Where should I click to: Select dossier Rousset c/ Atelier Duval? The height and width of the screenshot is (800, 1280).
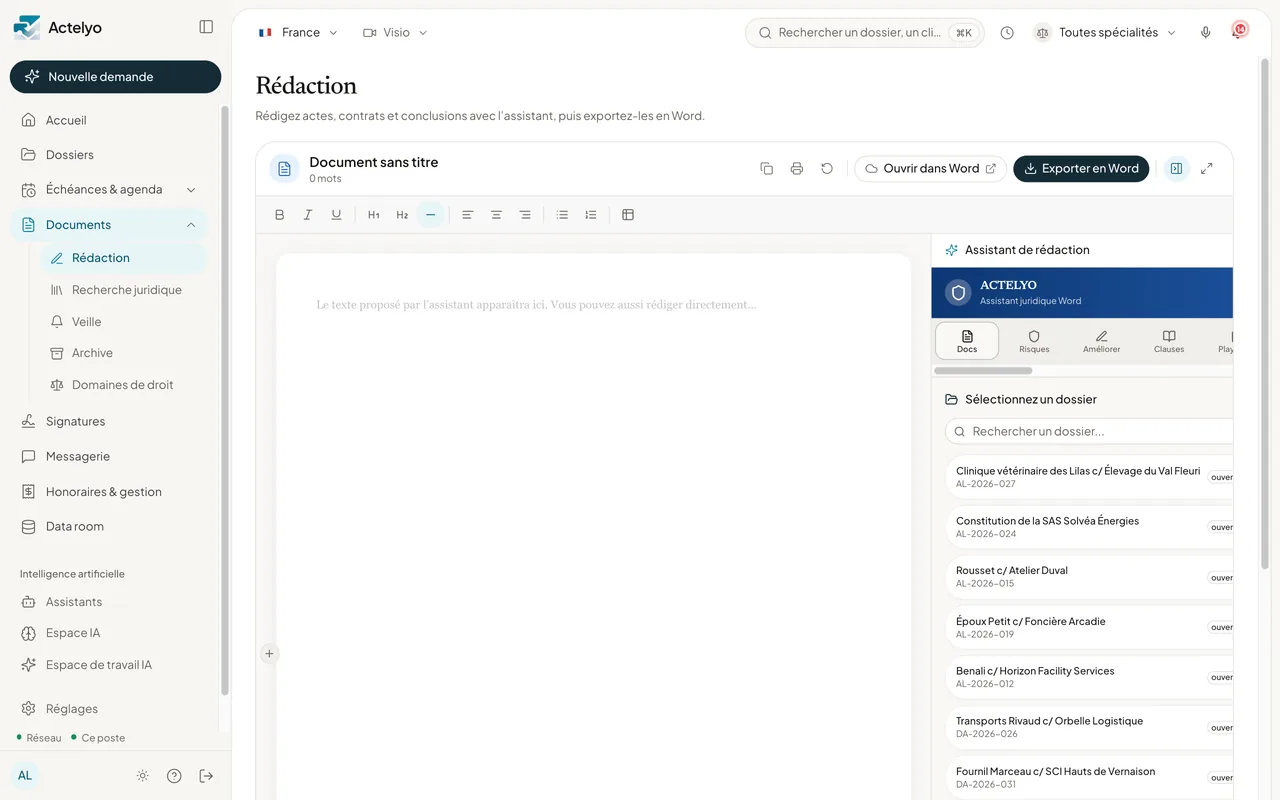click(1089, 577)
